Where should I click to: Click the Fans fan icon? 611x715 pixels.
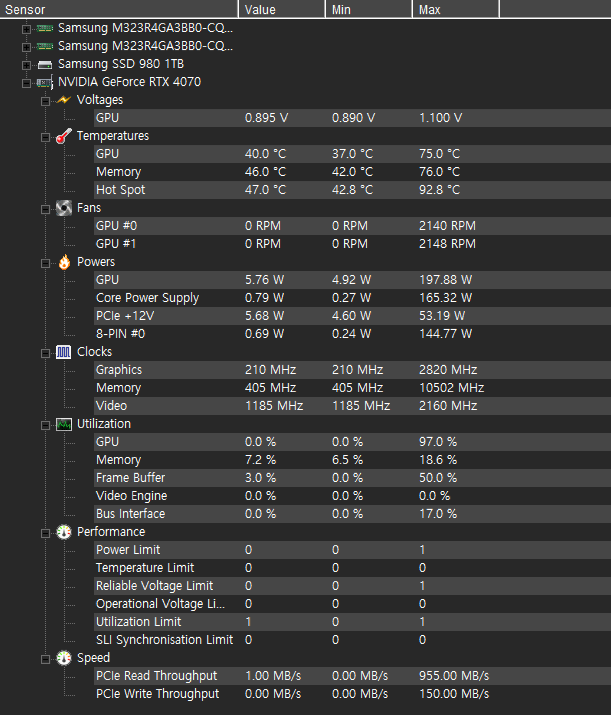pyautogui.click(x=64, y=208)
